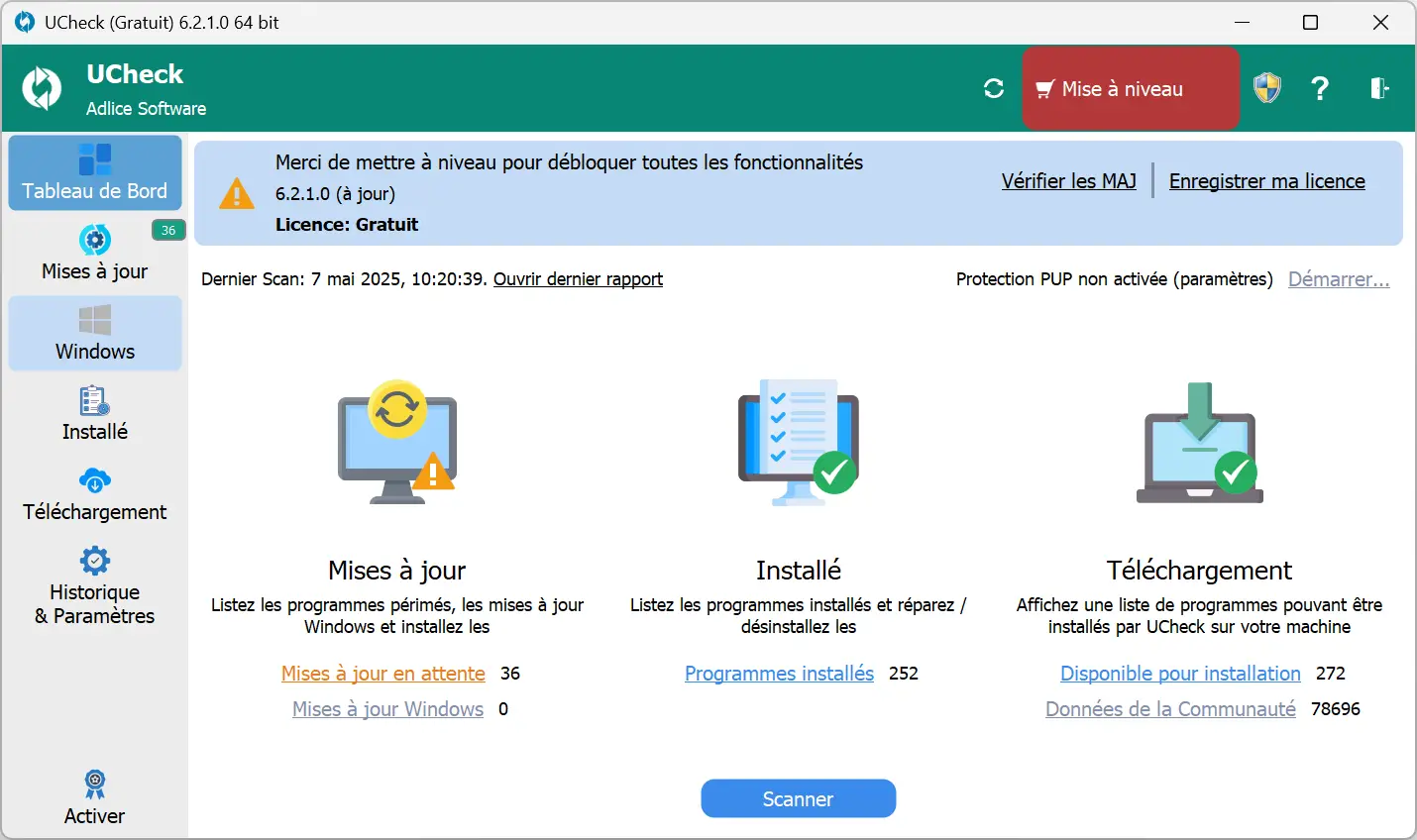The width and height of the screenshot is (1417, 840).
Task: Open the Windows sidebar tab
Action: tap(95, 333)
